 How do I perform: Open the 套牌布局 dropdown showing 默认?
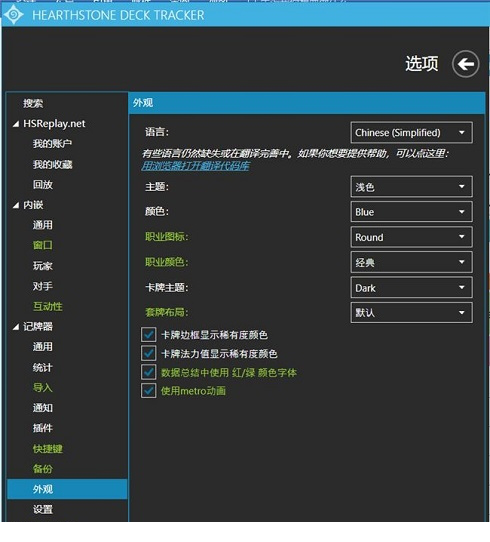click(411, 312)
